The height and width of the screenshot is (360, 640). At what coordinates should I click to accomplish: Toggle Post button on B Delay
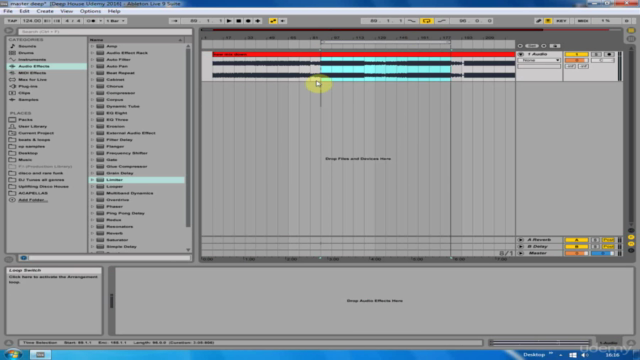pos(608,247)
